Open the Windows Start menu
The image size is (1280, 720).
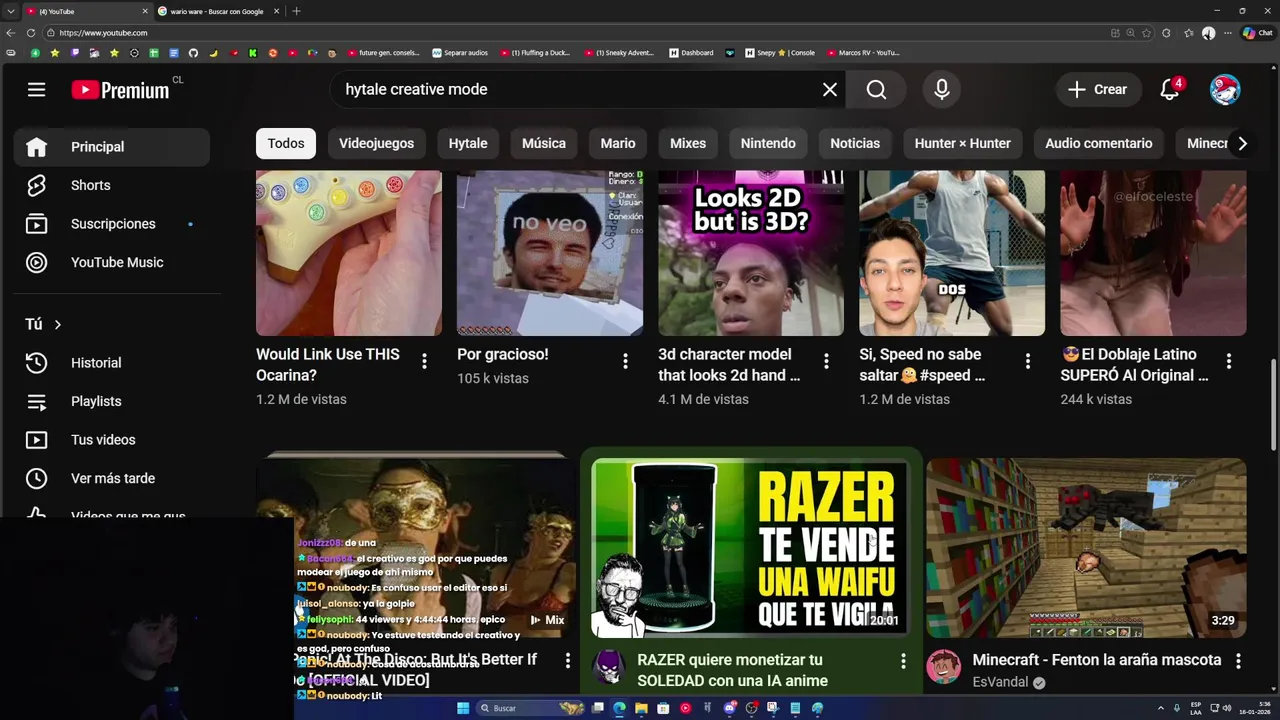pyautogui.click(x=463, y=708)
